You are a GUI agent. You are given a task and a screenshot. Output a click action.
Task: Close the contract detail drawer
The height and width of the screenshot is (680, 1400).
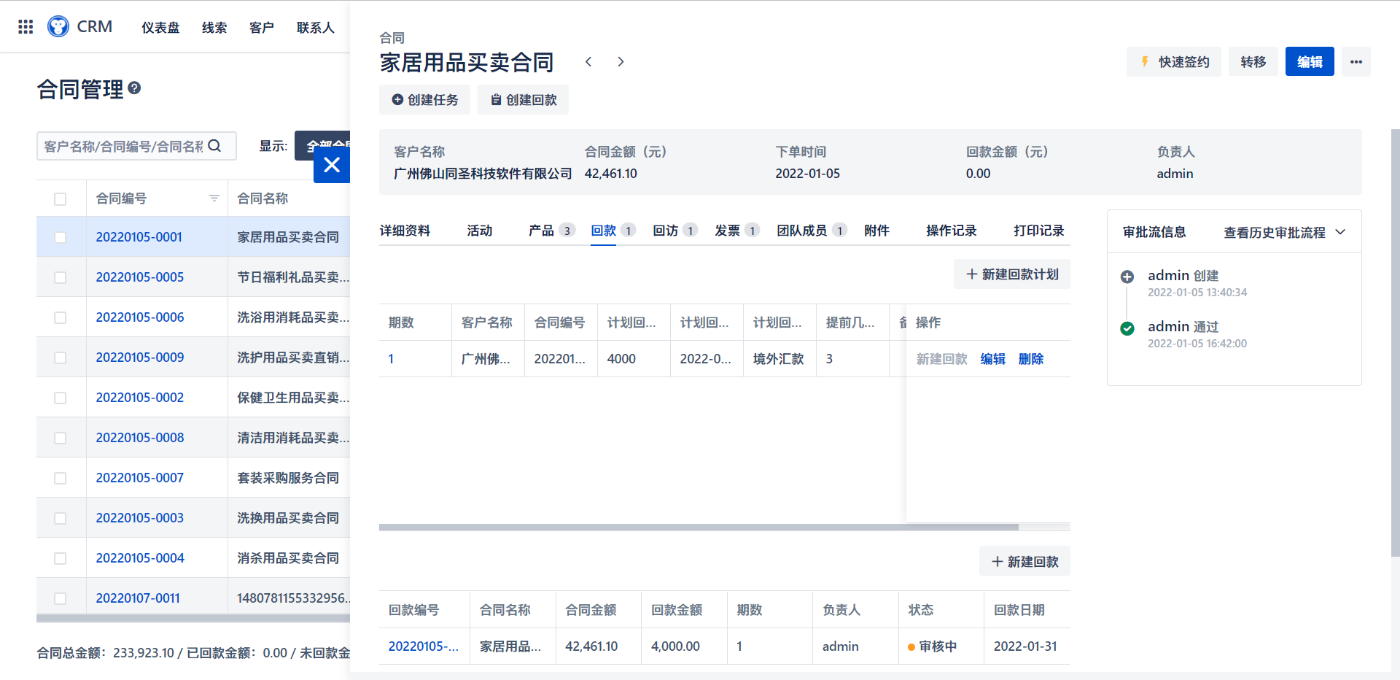pos(332,165)
